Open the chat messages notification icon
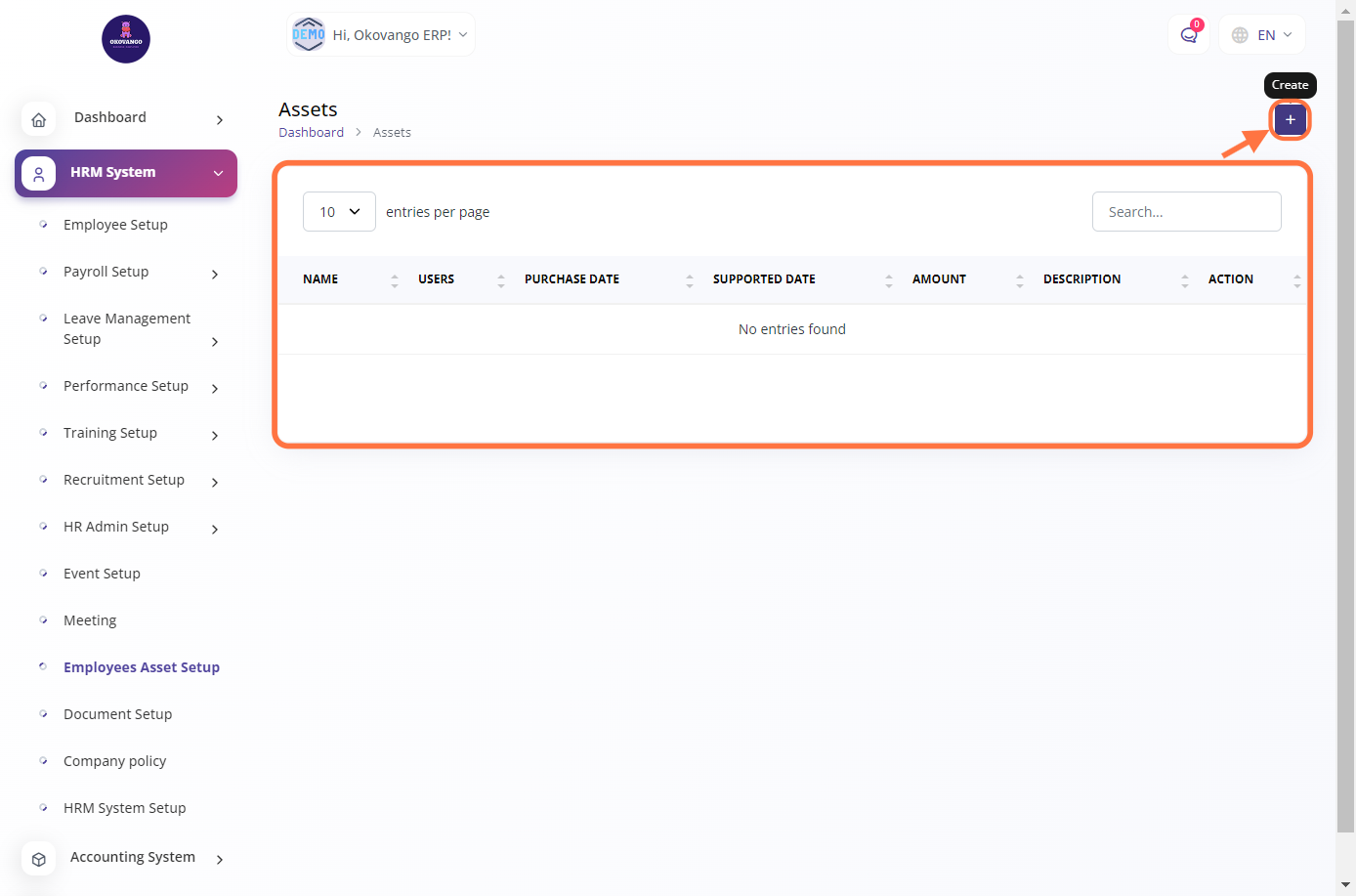 click(1188, 35)
